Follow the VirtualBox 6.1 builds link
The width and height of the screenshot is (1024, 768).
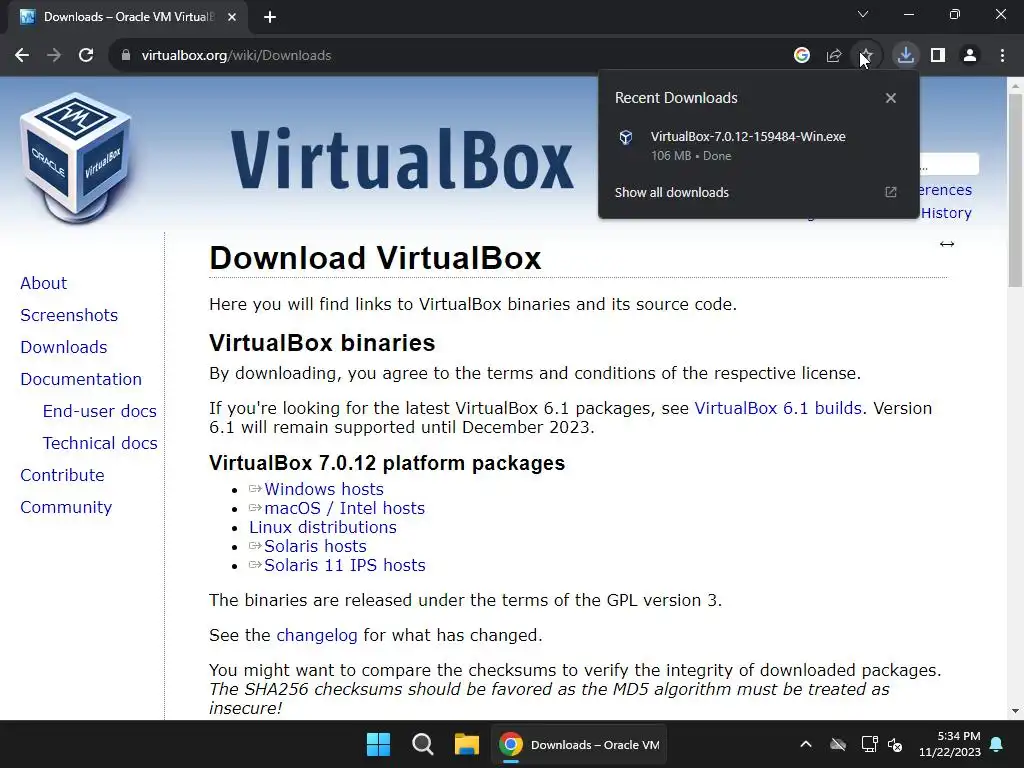tap(778, 408)
